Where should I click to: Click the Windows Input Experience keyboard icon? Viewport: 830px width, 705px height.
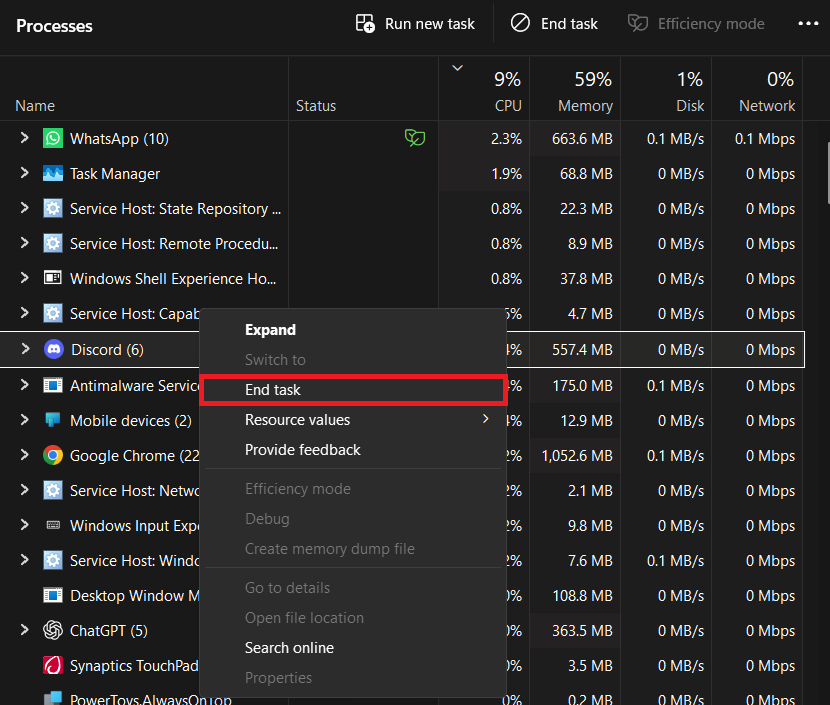tap(53, 525)
